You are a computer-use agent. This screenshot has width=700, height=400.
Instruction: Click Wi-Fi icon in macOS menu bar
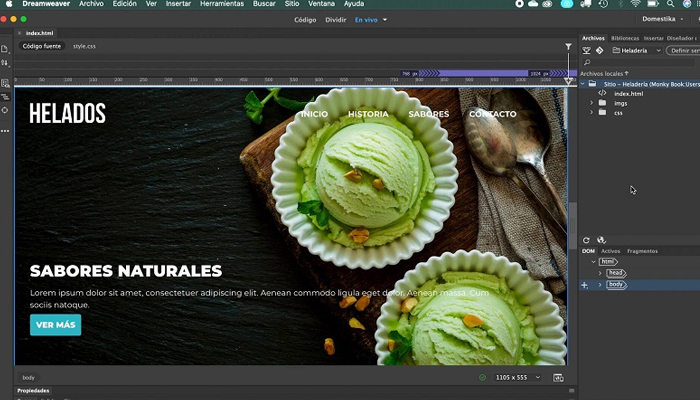(x=636, y=4)
